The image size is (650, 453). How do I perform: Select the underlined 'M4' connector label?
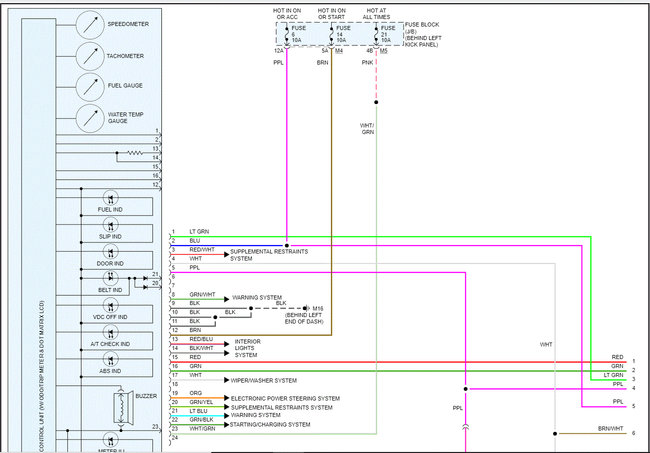339,51
